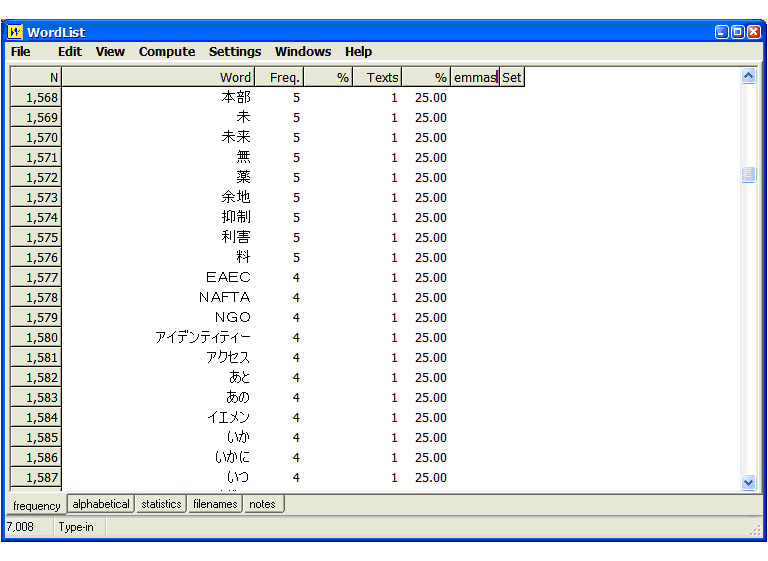
Task: Click the Word column header
Action: [158, 77]
